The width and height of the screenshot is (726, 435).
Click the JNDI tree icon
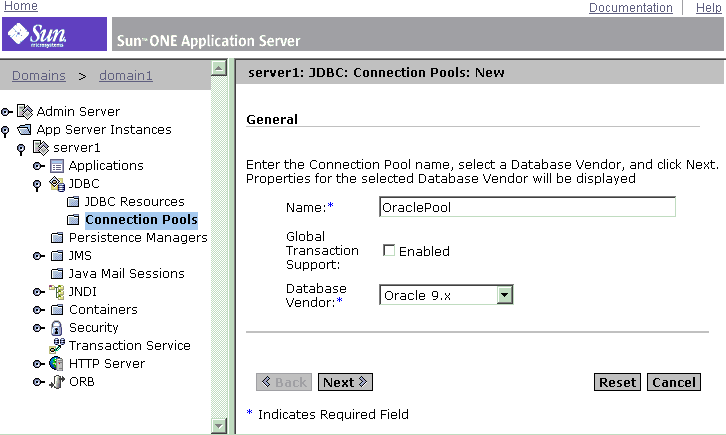(x=56, y=292)
